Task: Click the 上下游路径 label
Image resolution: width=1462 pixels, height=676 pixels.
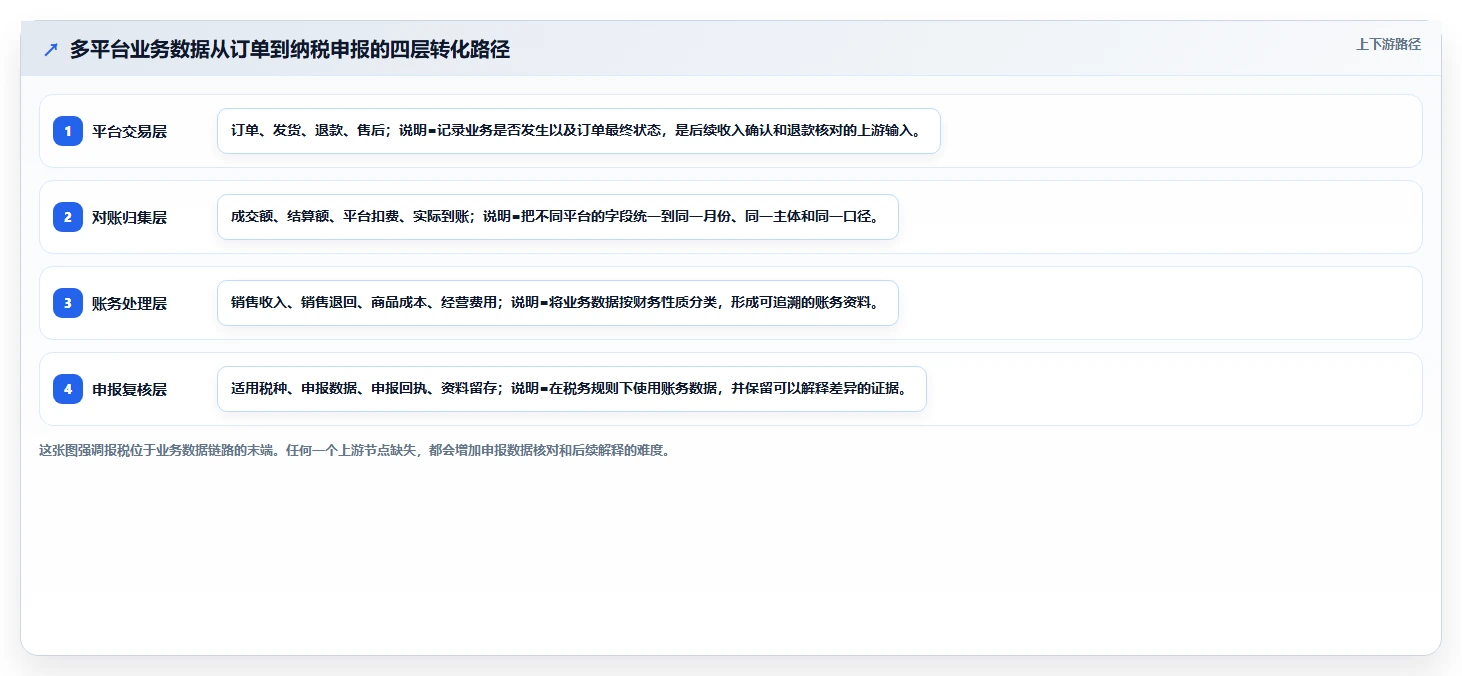Action: tap(1388, 44)
